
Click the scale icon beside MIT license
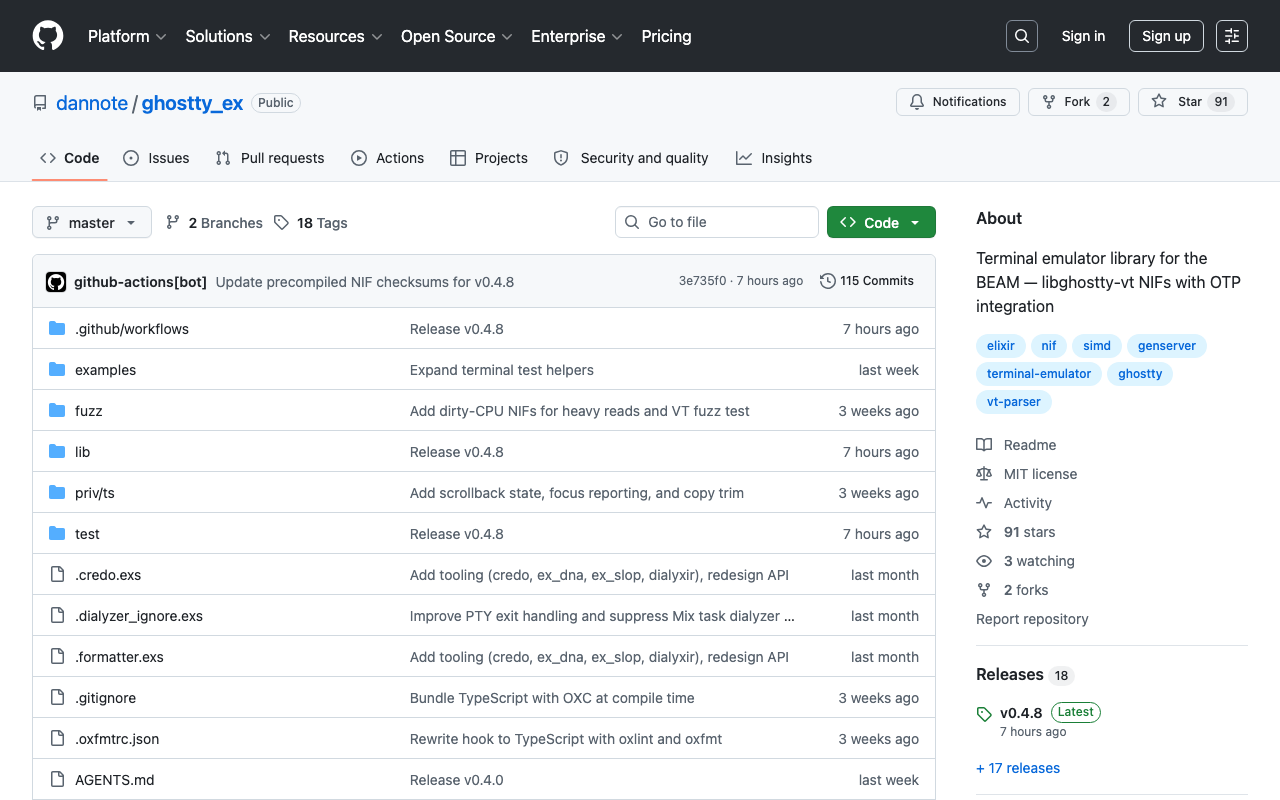pos(984,474)
